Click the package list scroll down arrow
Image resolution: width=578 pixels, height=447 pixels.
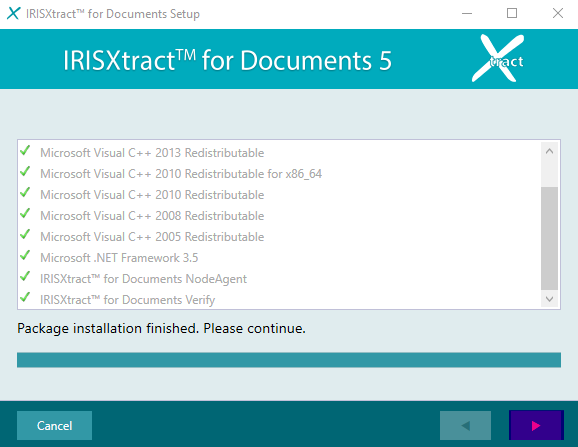click(x=549, y=299)
